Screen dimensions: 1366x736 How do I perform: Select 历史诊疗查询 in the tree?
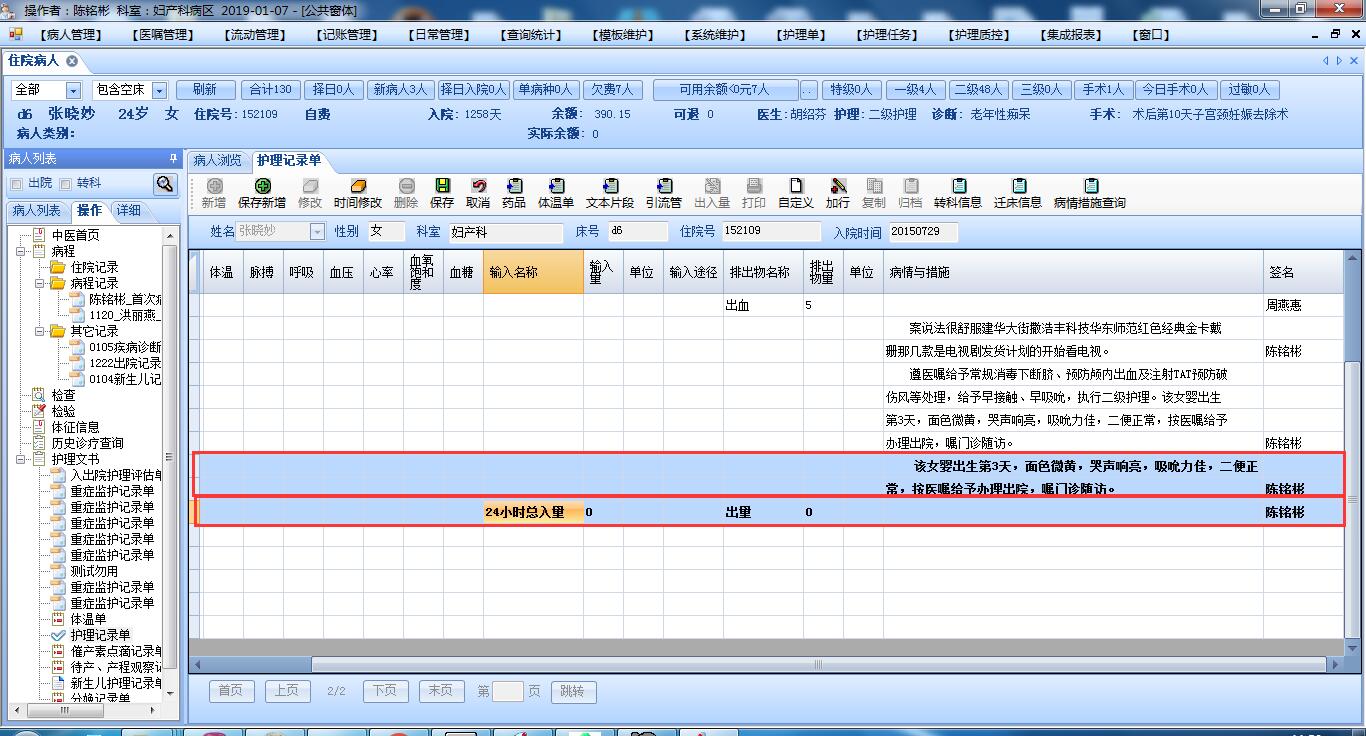(88, 443)
